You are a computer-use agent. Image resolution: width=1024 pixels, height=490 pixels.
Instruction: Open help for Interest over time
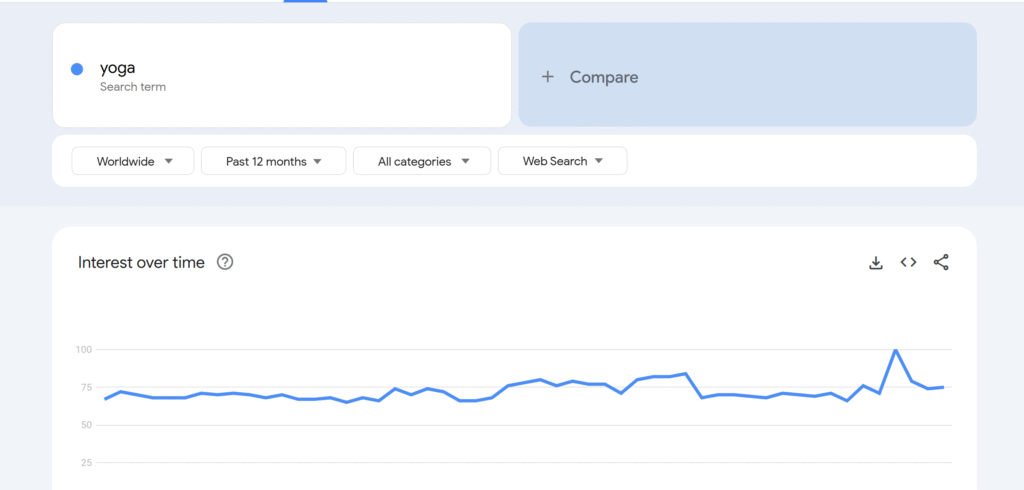pos(225,262)
